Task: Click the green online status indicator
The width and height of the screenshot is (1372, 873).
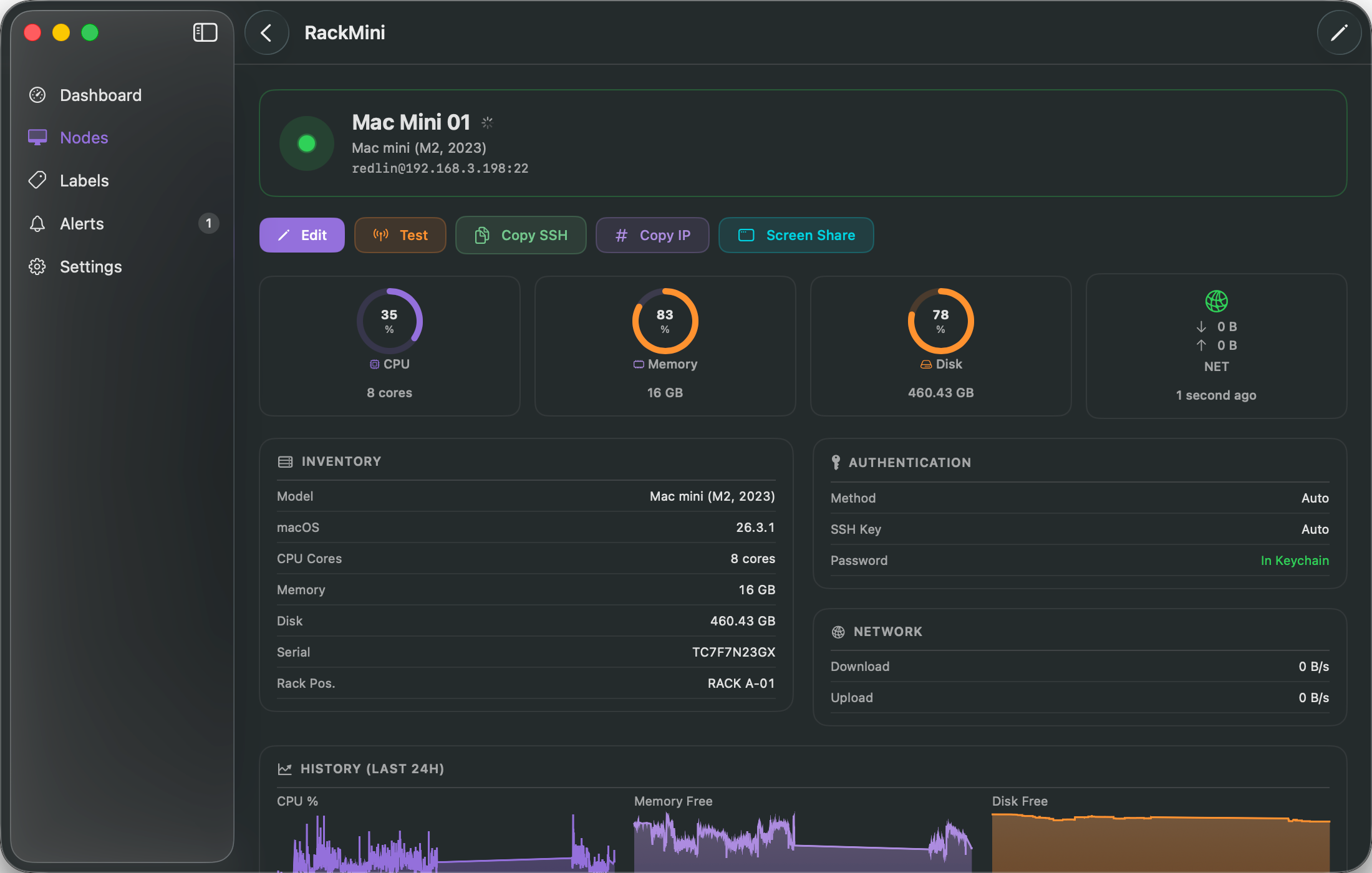Action: [306, 143]
